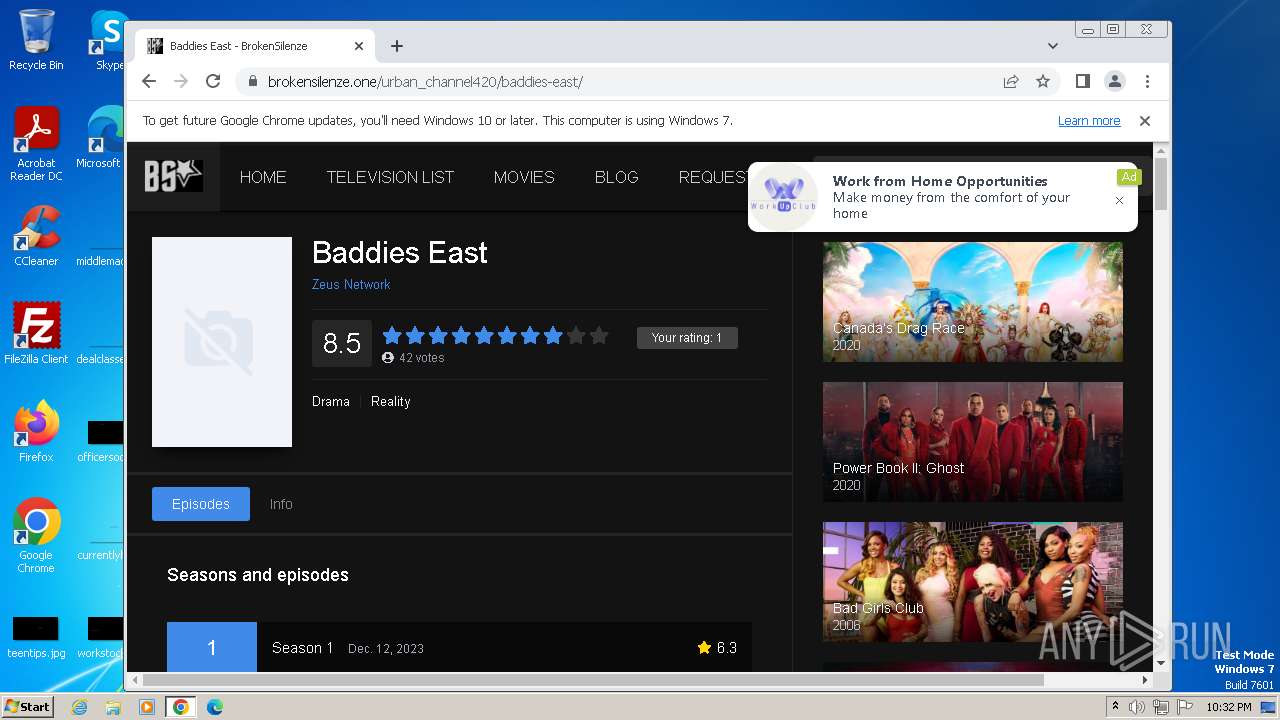Open MOVIES menu item

(x=524, y=177)
